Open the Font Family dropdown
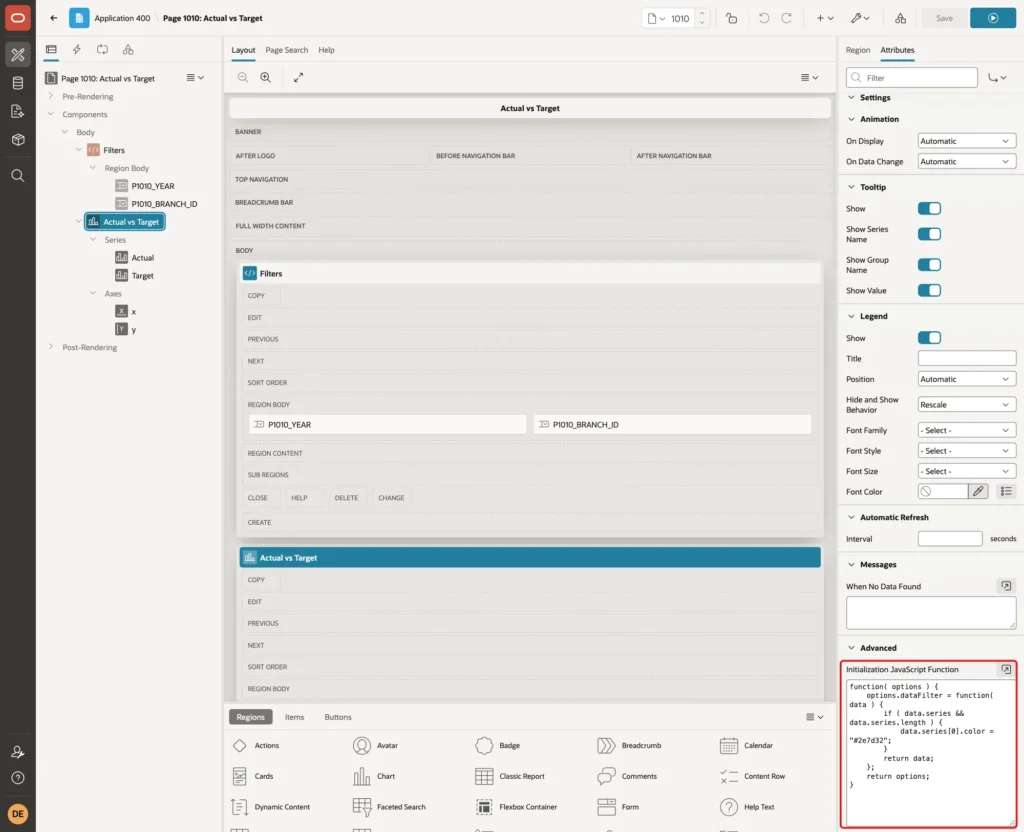The width and height of the screenshot is (1024, 832). (x=967, y=430)
